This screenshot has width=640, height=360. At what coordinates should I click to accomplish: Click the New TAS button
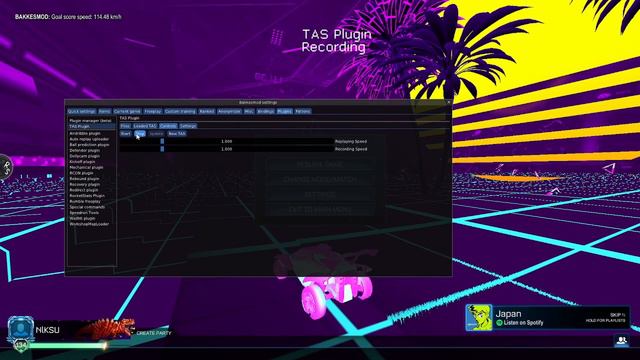click(177, 134)
